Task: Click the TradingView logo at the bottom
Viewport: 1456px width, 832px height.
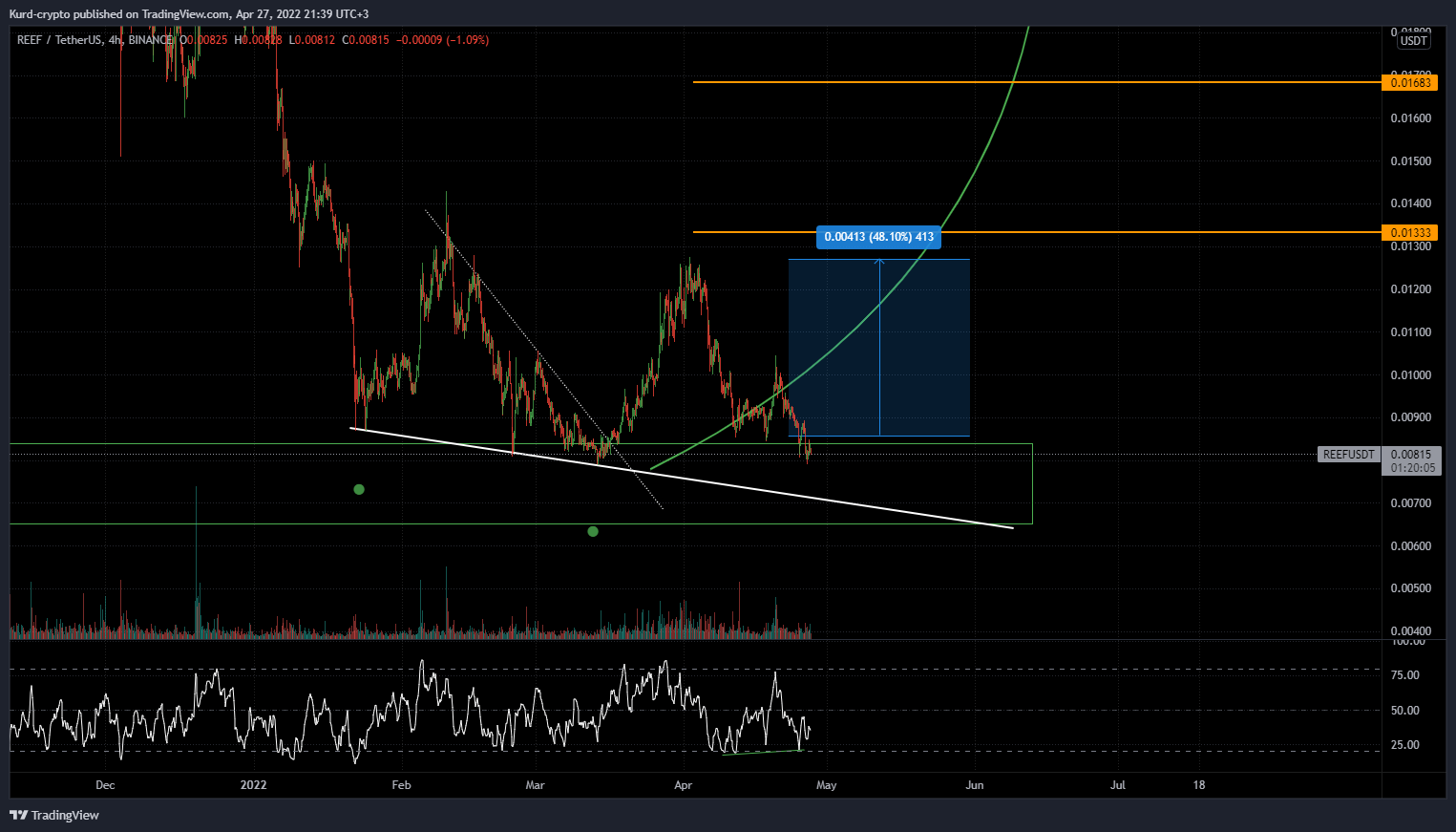Action: point(54,815)
